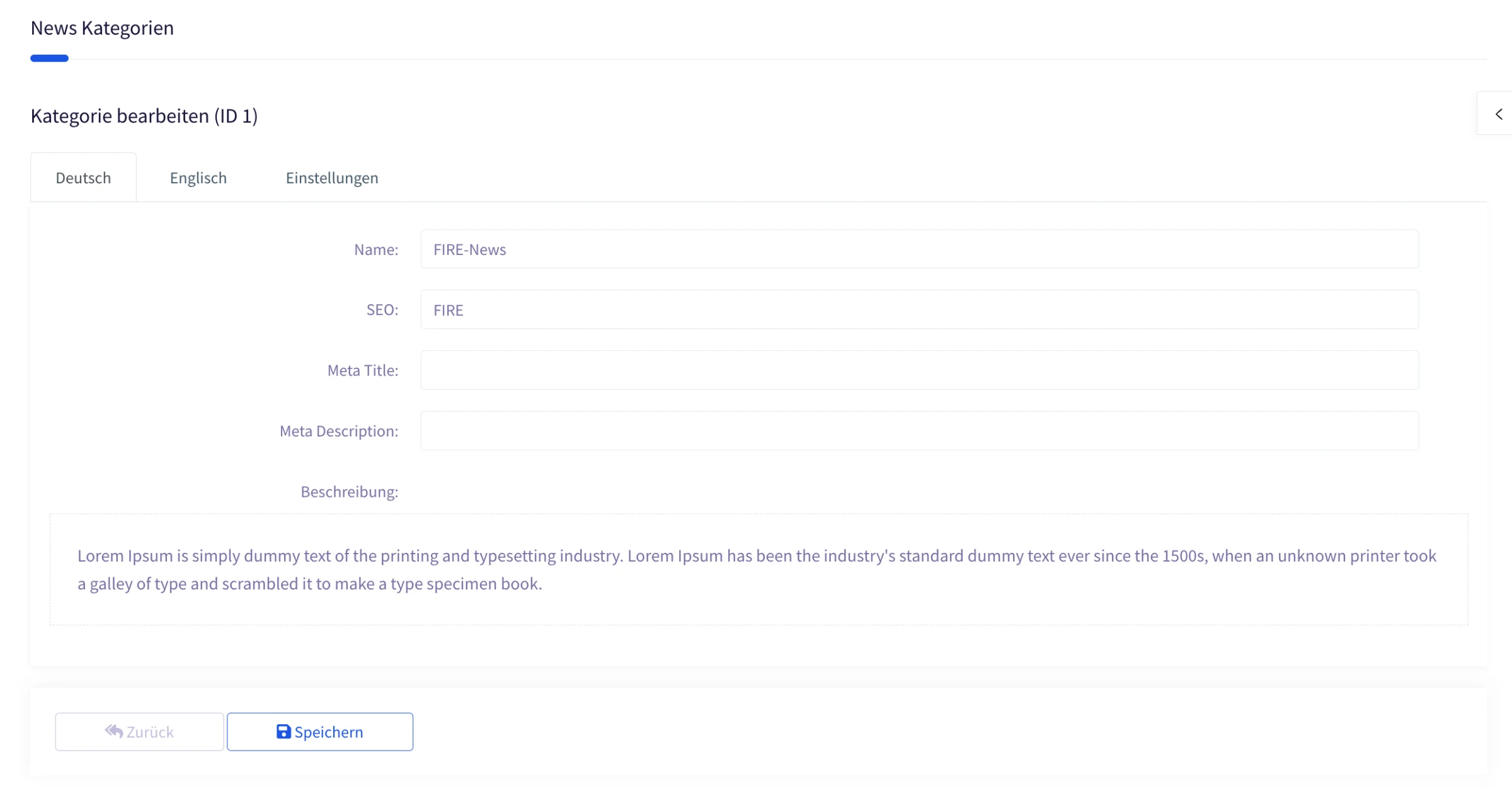Image resolution: width=1512 pixels, height=808 pixels.
Task: Go back with the Zurück button
Action: [x=139, y=732]
